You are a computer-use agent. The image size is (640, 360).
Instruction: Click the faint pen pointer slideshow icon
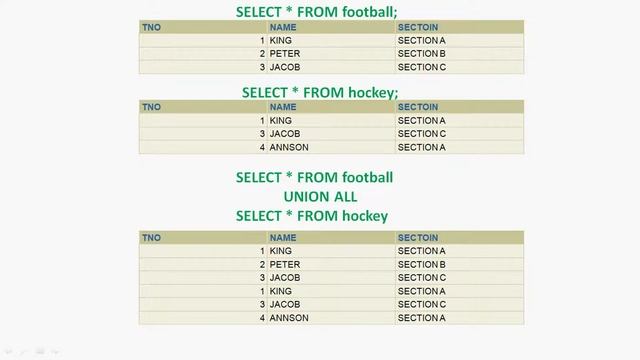tap(24, 351)
